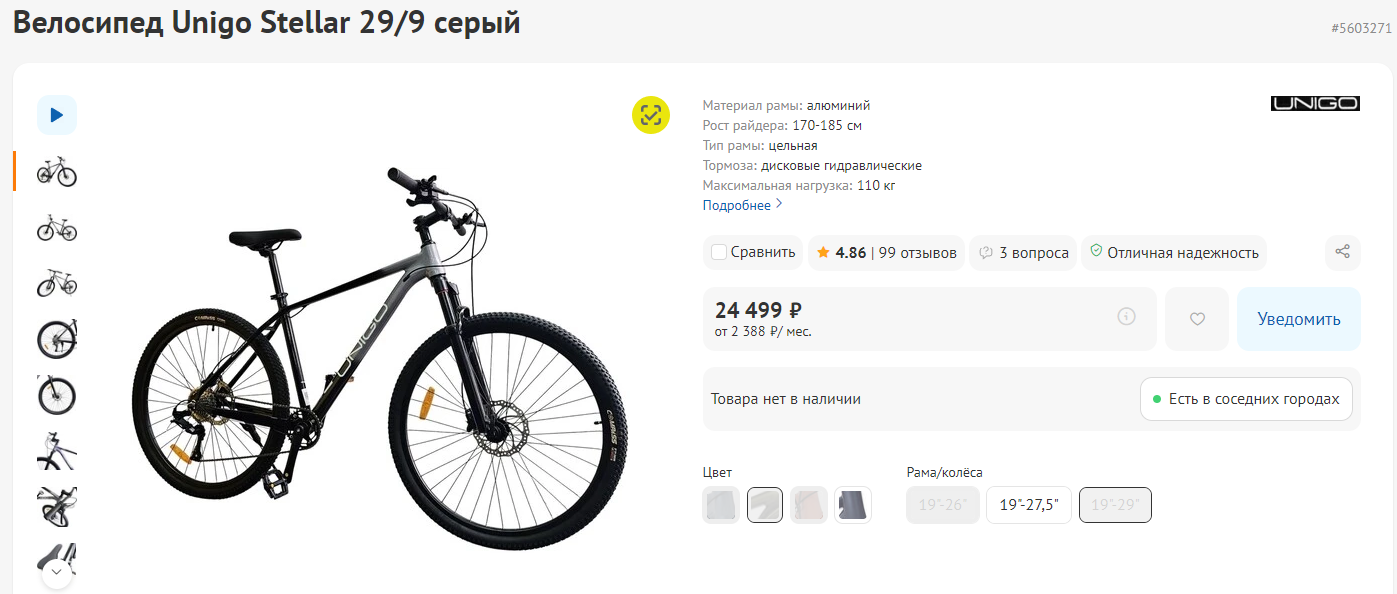1397x594 pixels.
Task: Open the 3 вопроса questions section
Action: [x=1023, y=253]
